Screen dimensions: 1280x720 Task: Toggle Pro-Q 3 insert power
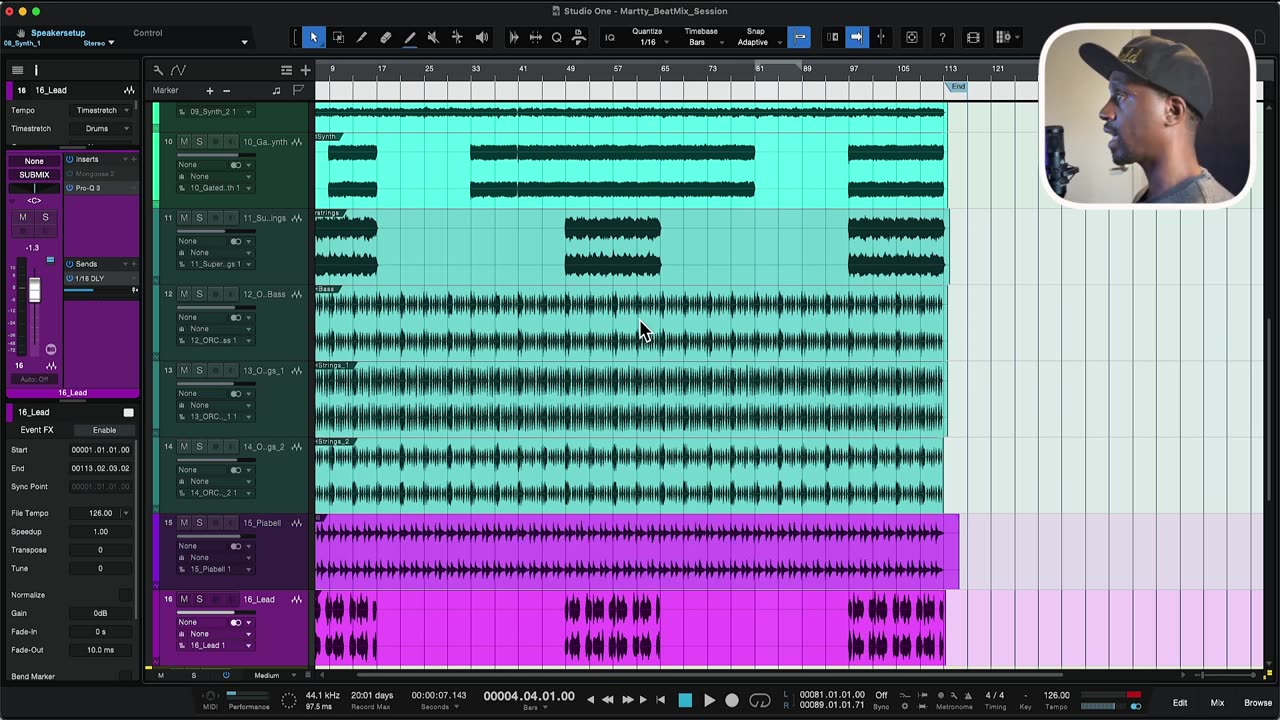70,188
